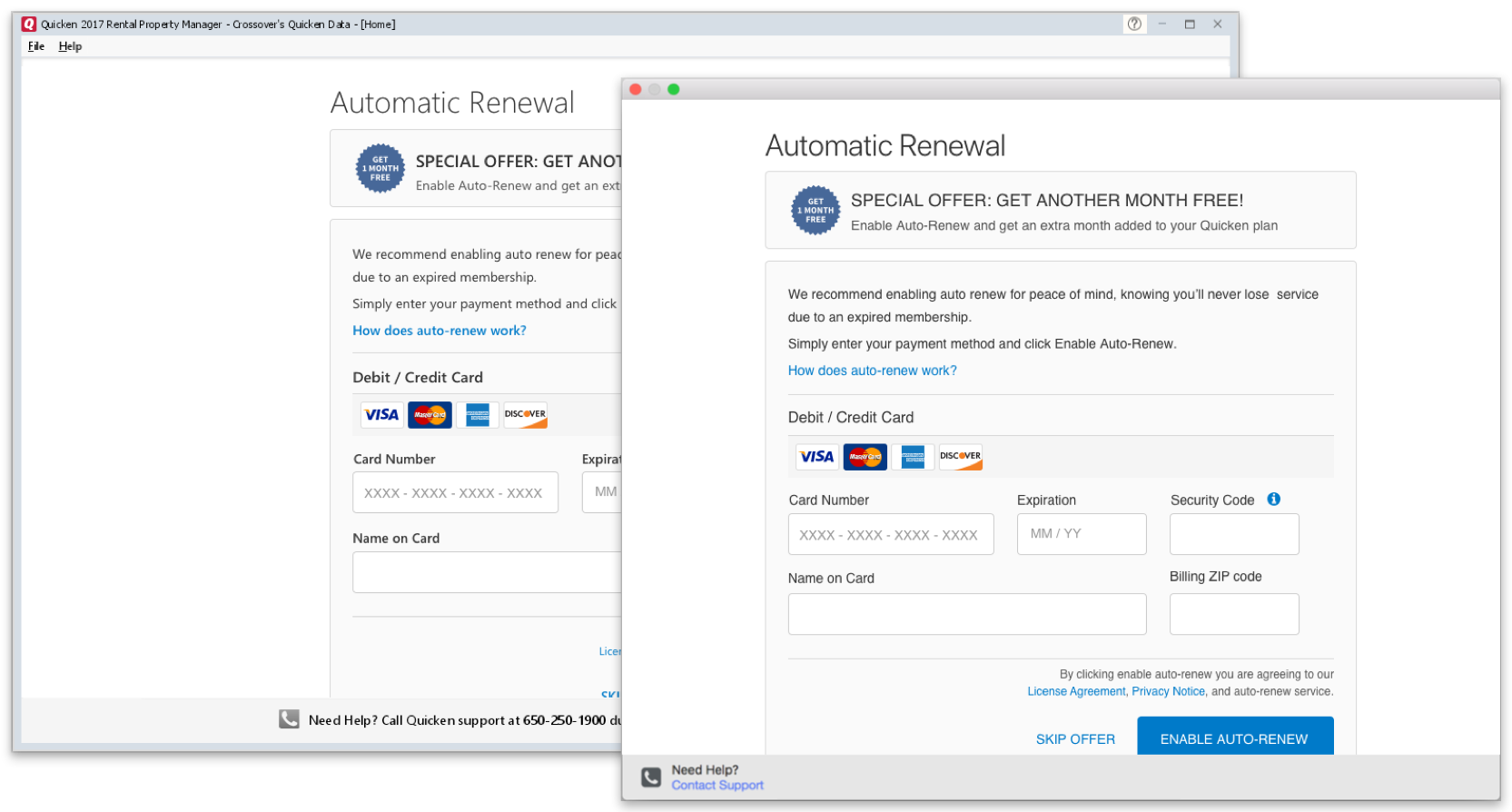Open the Privacy Notice link
This screenshot has height=812, width=1512.
(x=1169, y=692)
